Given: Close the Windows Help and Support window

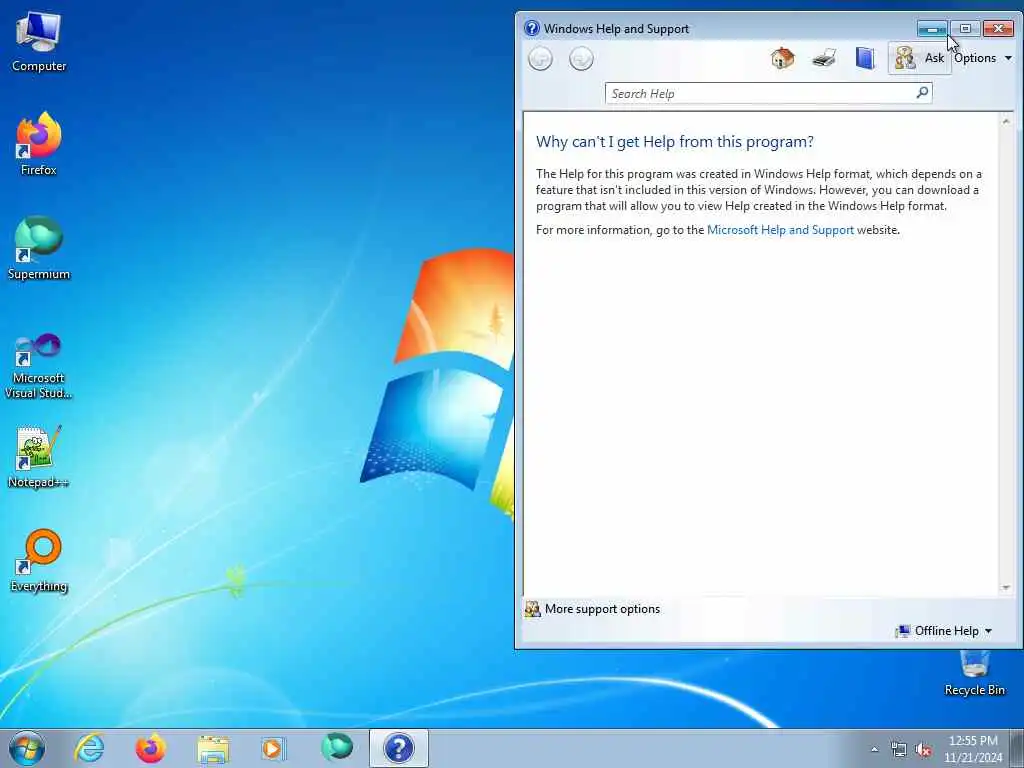Looking at the screenshot, I should click(998, 29).
